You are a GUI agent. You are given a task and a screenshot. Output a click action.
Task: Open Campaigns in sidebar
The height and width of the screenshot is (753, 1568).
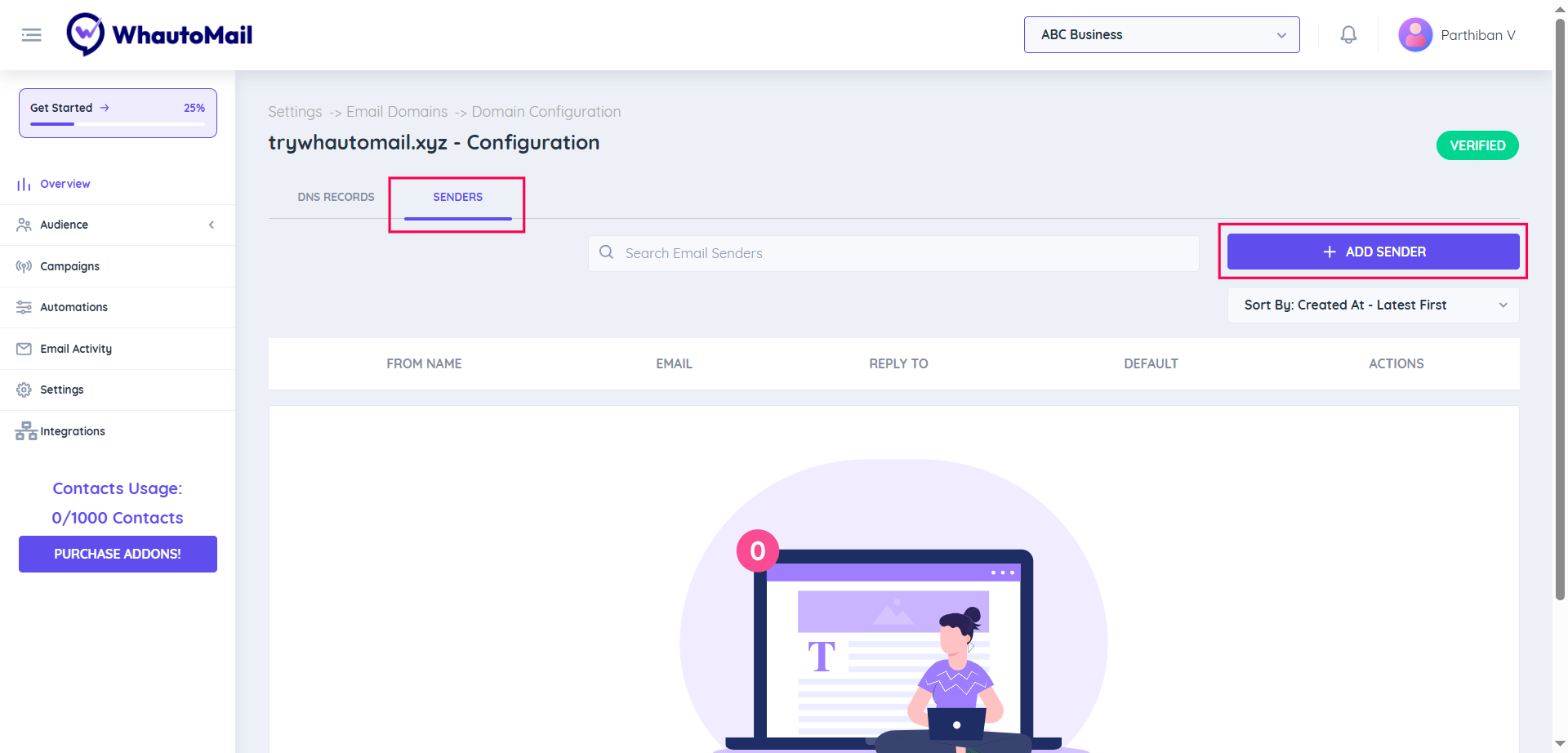tap(69, 266)
